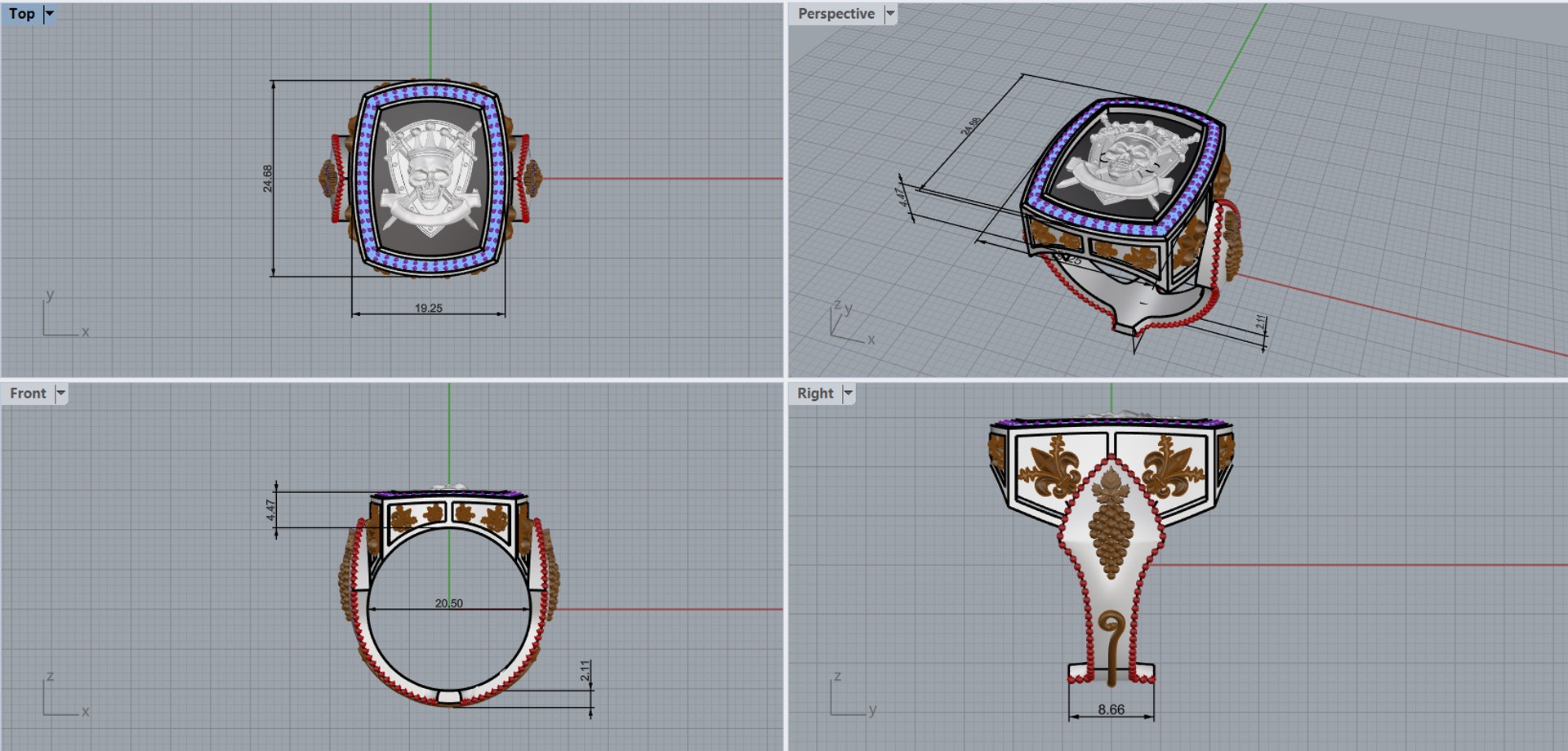Open the Perspective viewport dropdown arrow
The height and width of the screenshot is (751, 1568).
point(890,14)
